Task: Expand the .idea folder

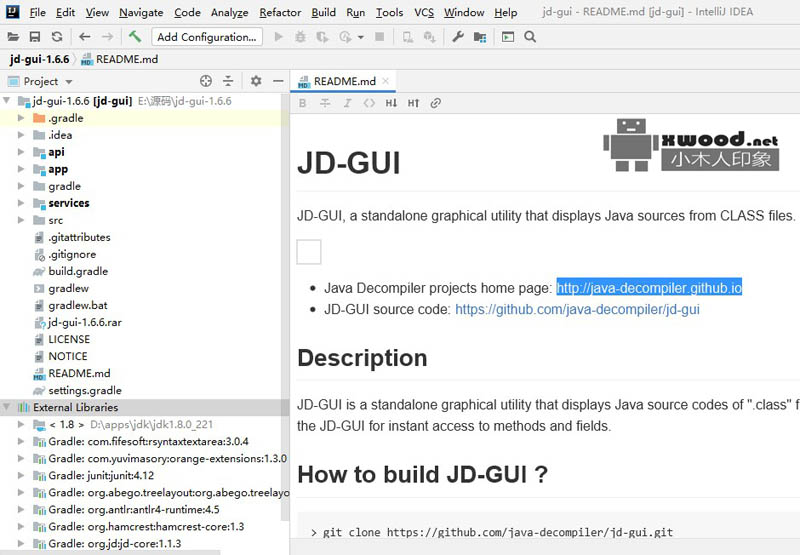Action: pyautogui.click(x=21, y=135)
